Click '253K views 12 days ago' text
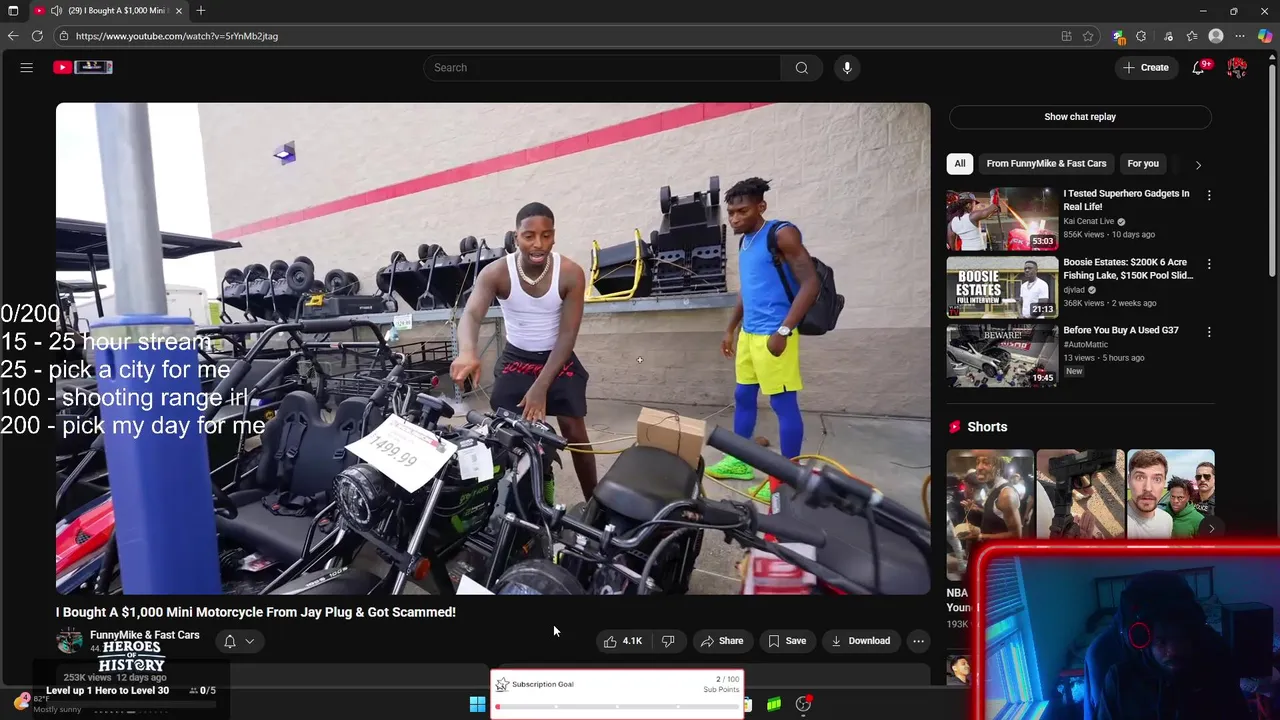 click(115, 677)
